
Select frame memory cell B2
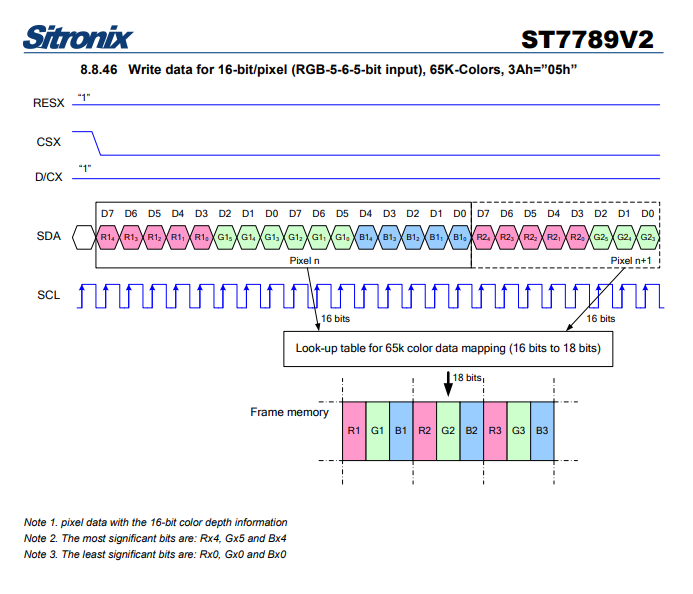[x=472, y=431]
